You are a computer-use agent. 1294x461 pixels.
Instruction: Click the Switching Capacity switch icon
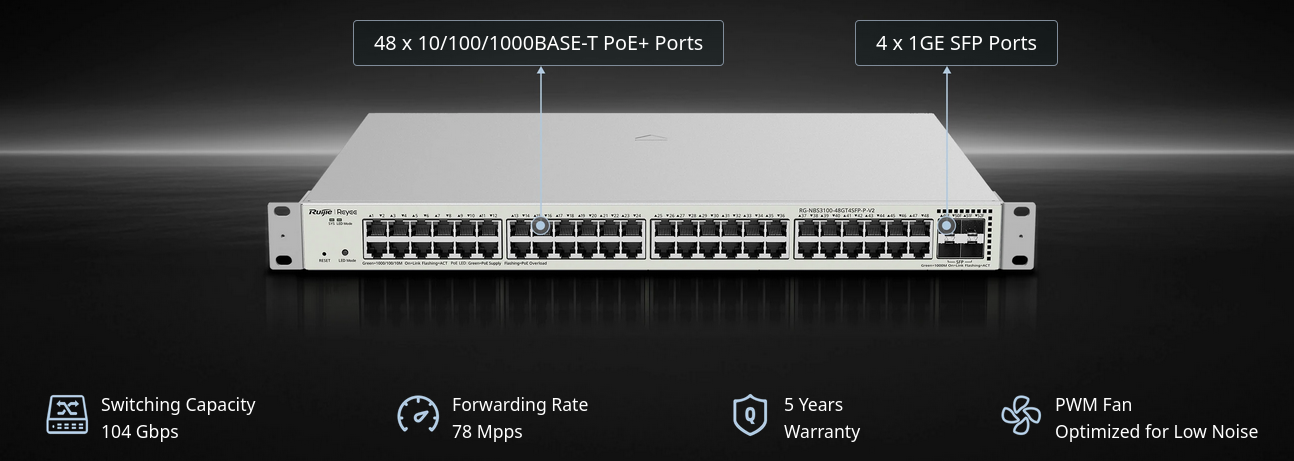(67, 415)
